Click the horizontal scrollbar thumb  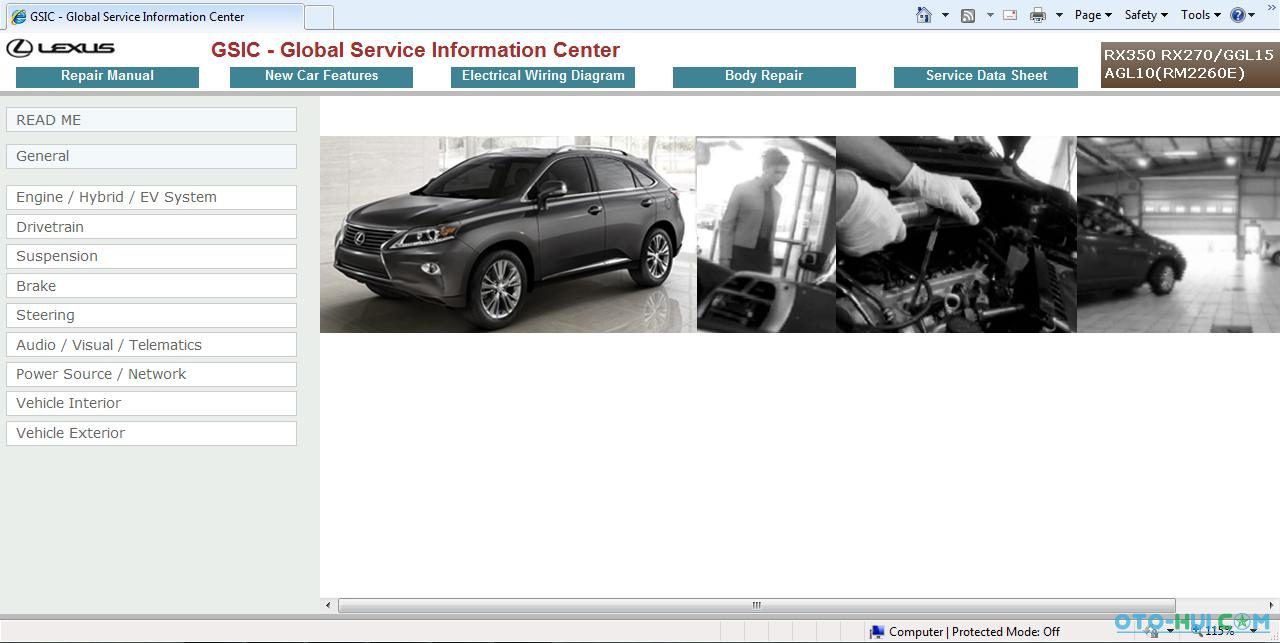756,605
